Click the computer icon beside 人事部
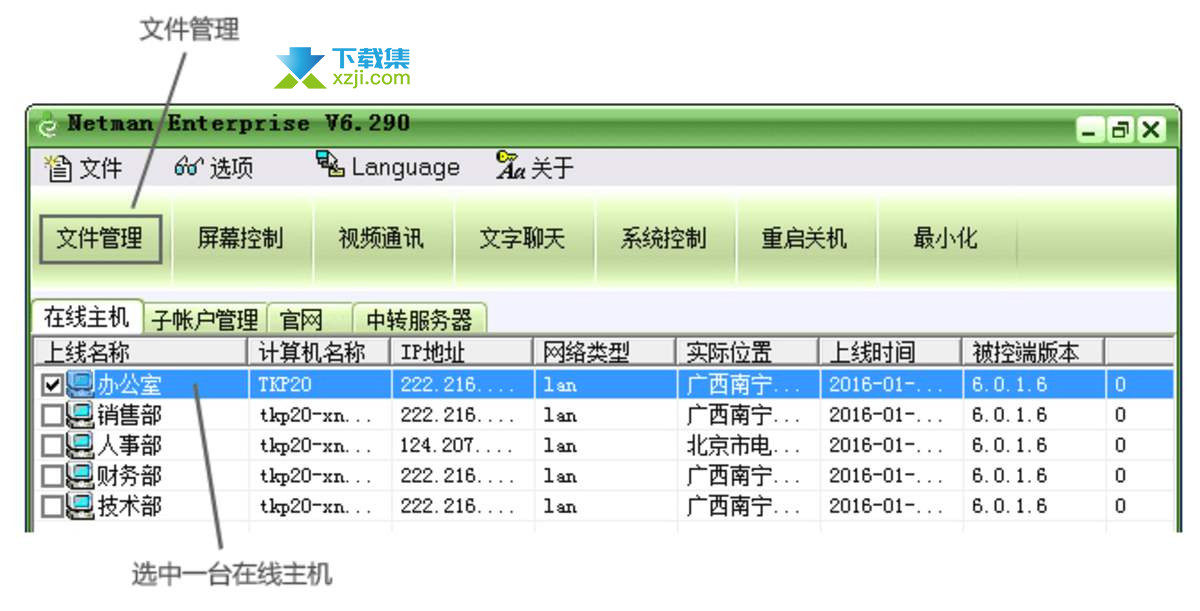Viewport: 1200px width, 611px height. click(79, 445)
